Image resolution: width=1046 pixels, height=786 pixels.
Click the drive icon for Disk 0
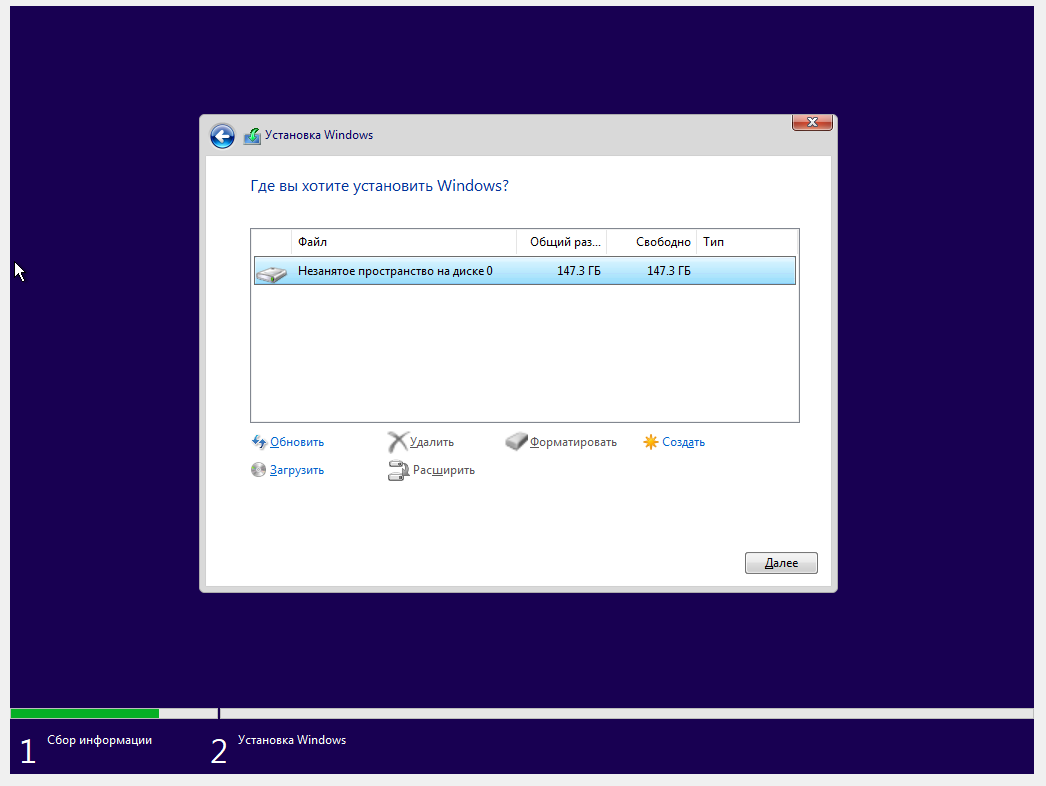click(x=272, y=273)
